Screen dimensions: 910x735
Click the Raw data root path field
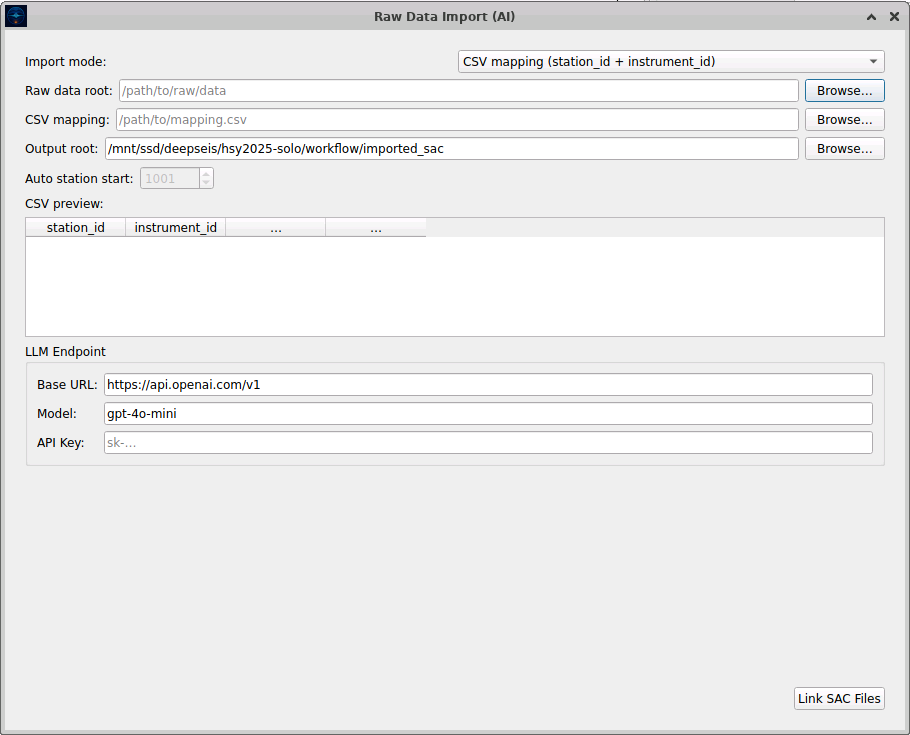click(x=458, y=91)
